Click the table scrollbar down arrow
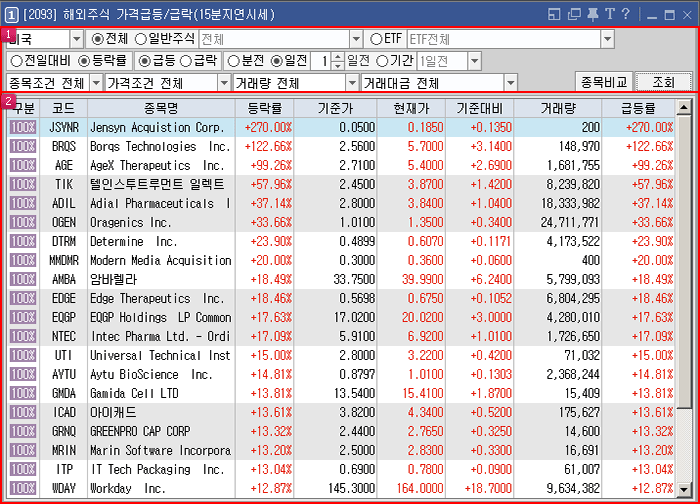Viewport: 700px width, 504px height. 684,490
